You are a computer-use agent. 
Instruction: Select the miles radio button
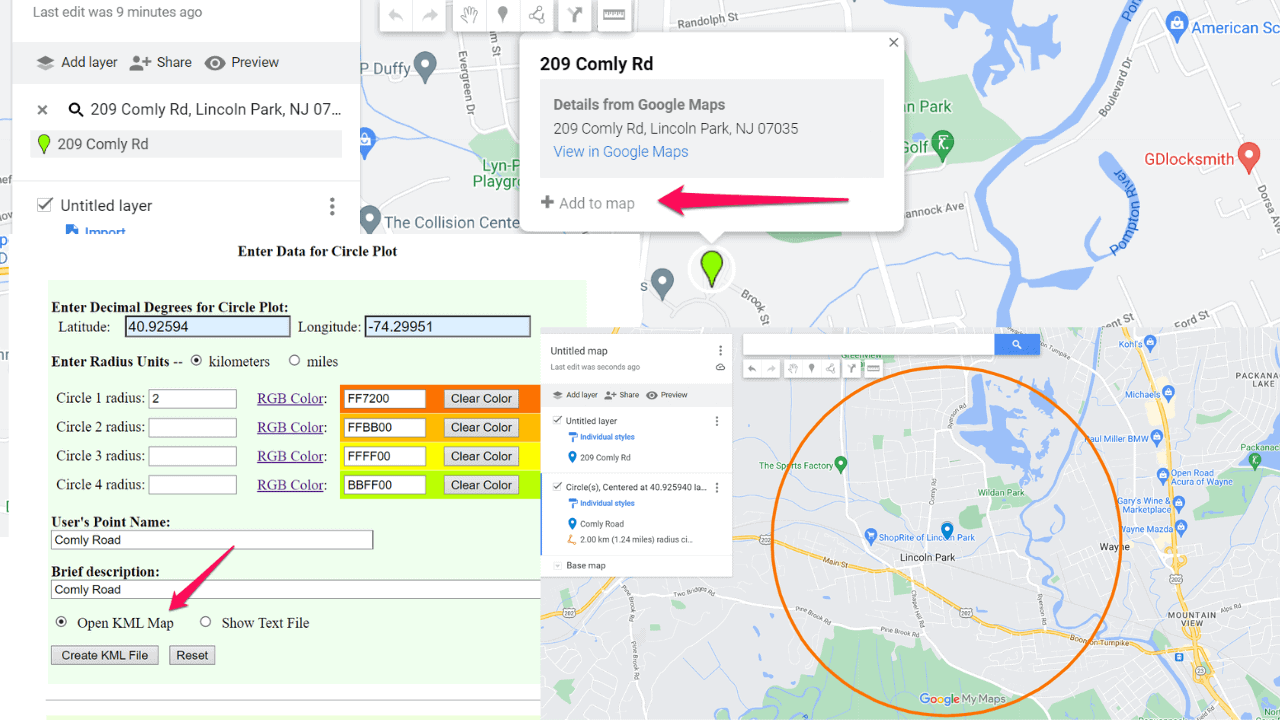(294, 361)
